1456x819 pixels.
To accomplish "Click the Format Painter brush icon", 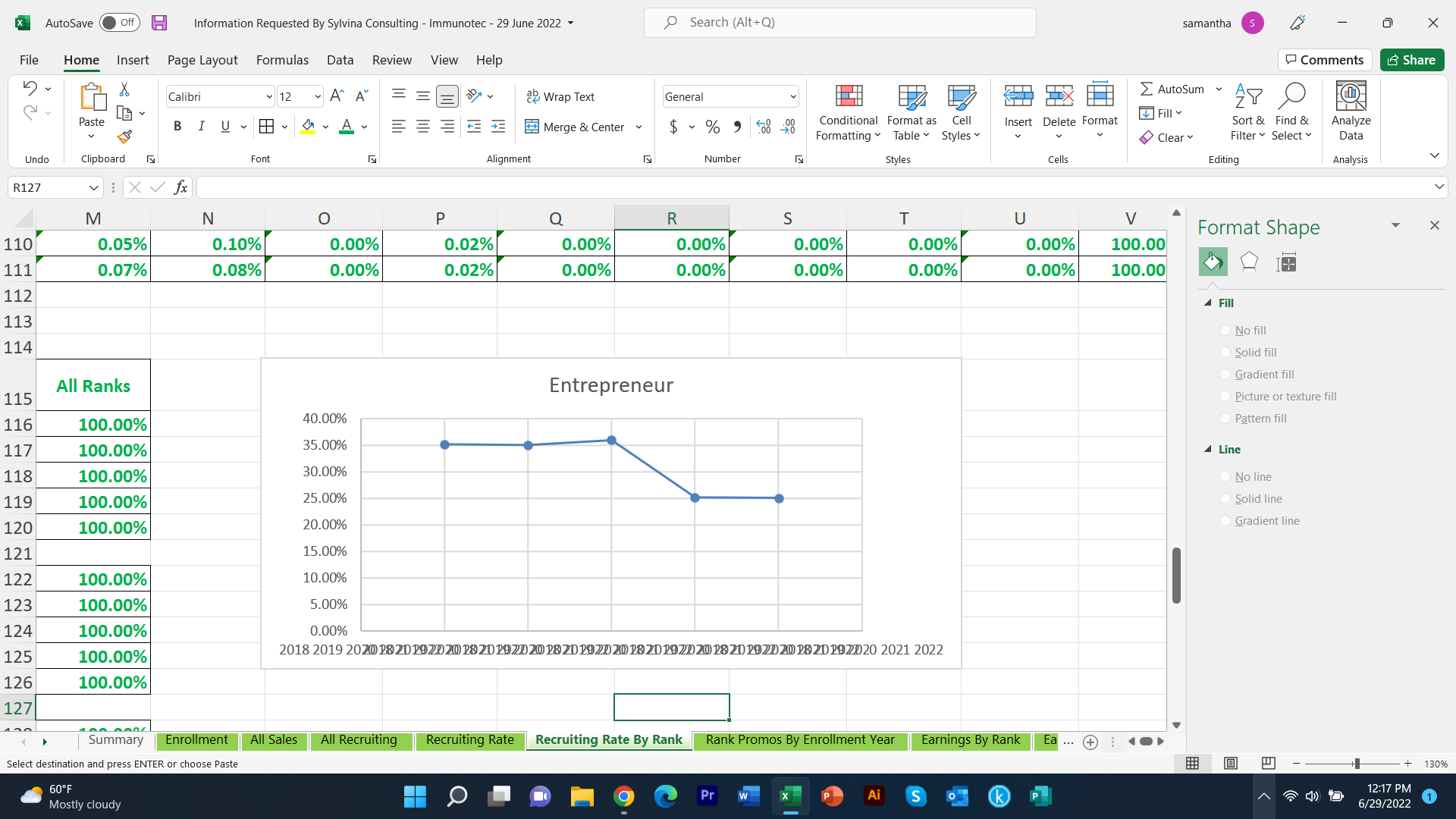I will 125,136.
